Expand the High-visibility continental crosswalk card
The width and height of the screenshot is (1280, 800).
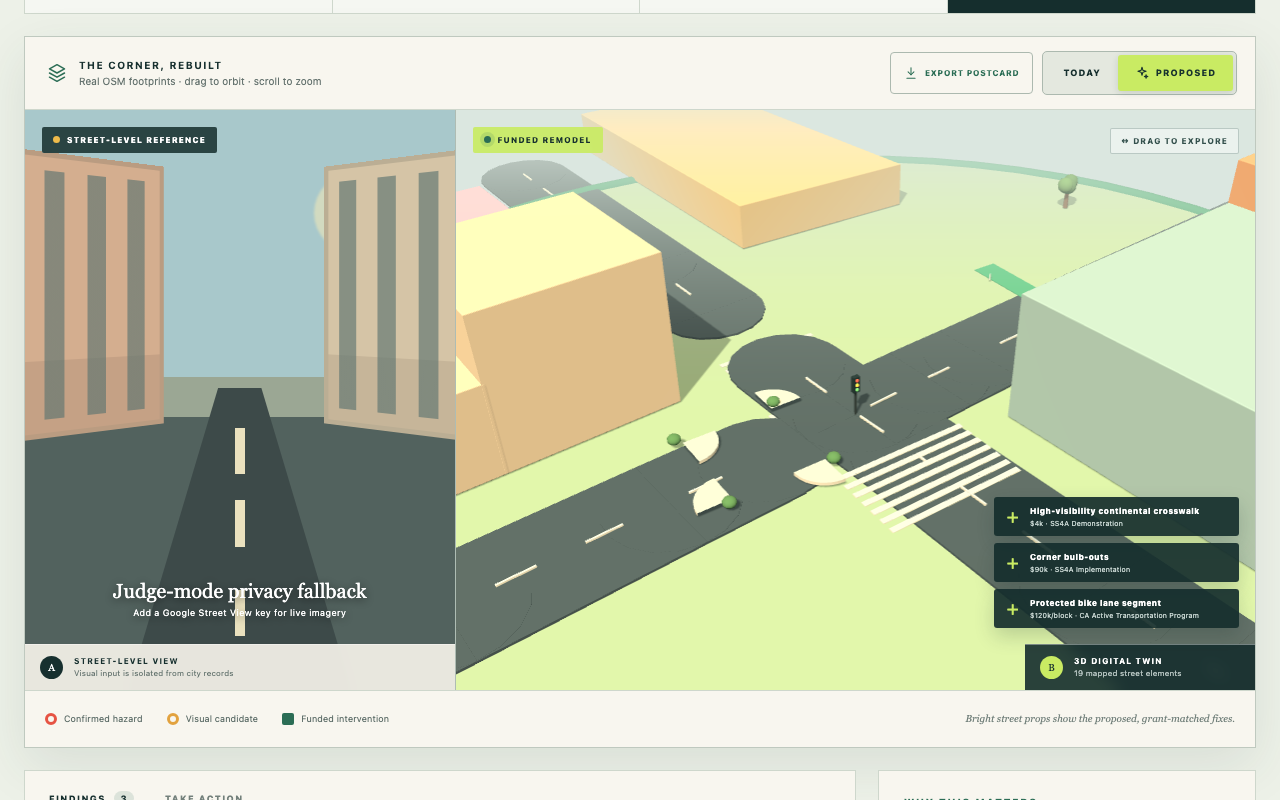point(1116,517)
